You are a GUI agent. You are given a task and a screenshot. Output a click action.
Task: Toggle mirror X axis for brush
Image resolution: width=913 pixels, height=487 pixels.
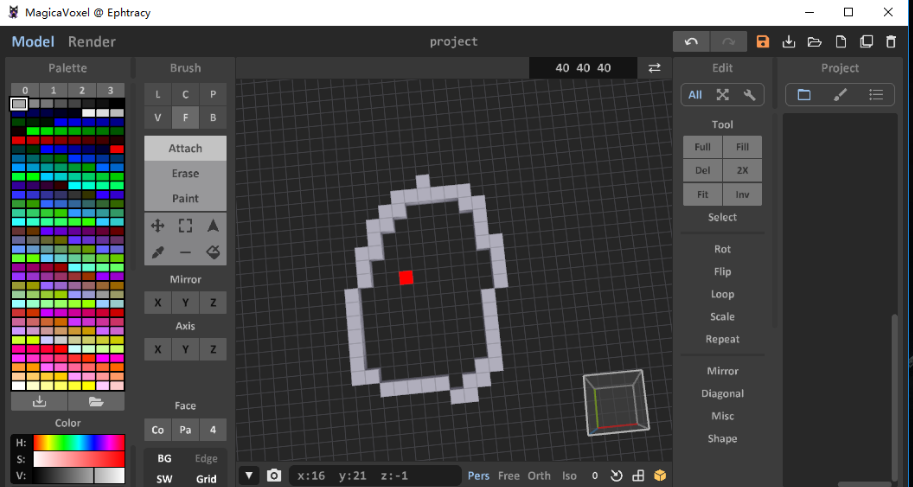[x=157, y=303]
